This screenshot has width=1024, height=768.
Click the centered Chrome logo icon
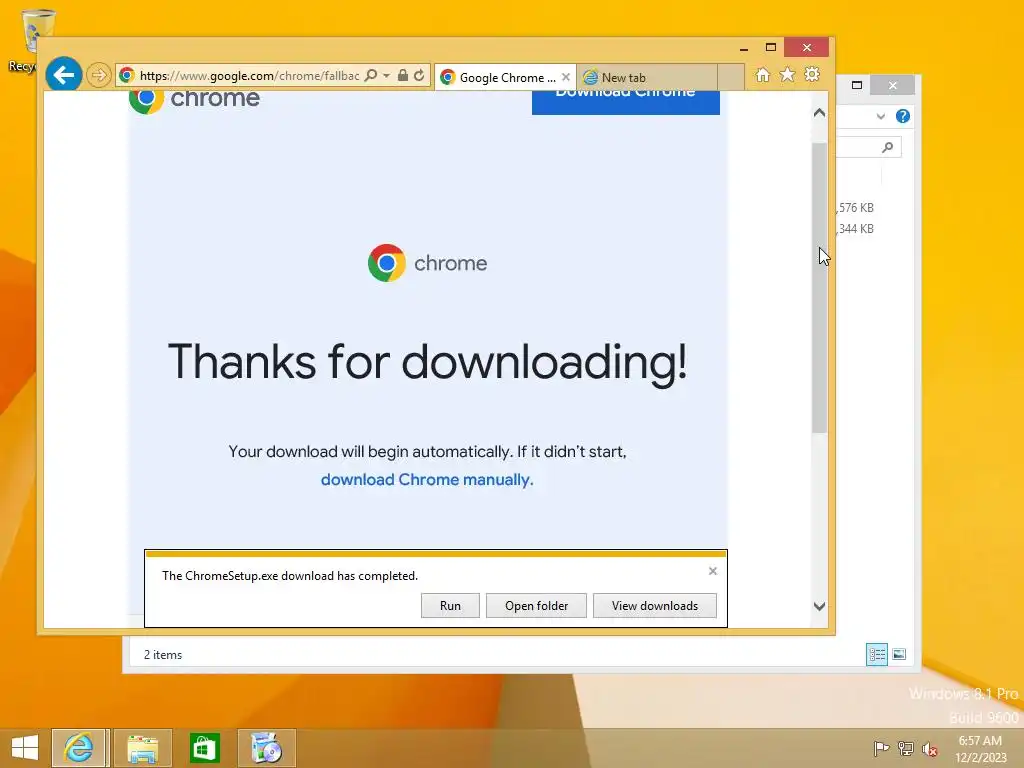[387, 263]
